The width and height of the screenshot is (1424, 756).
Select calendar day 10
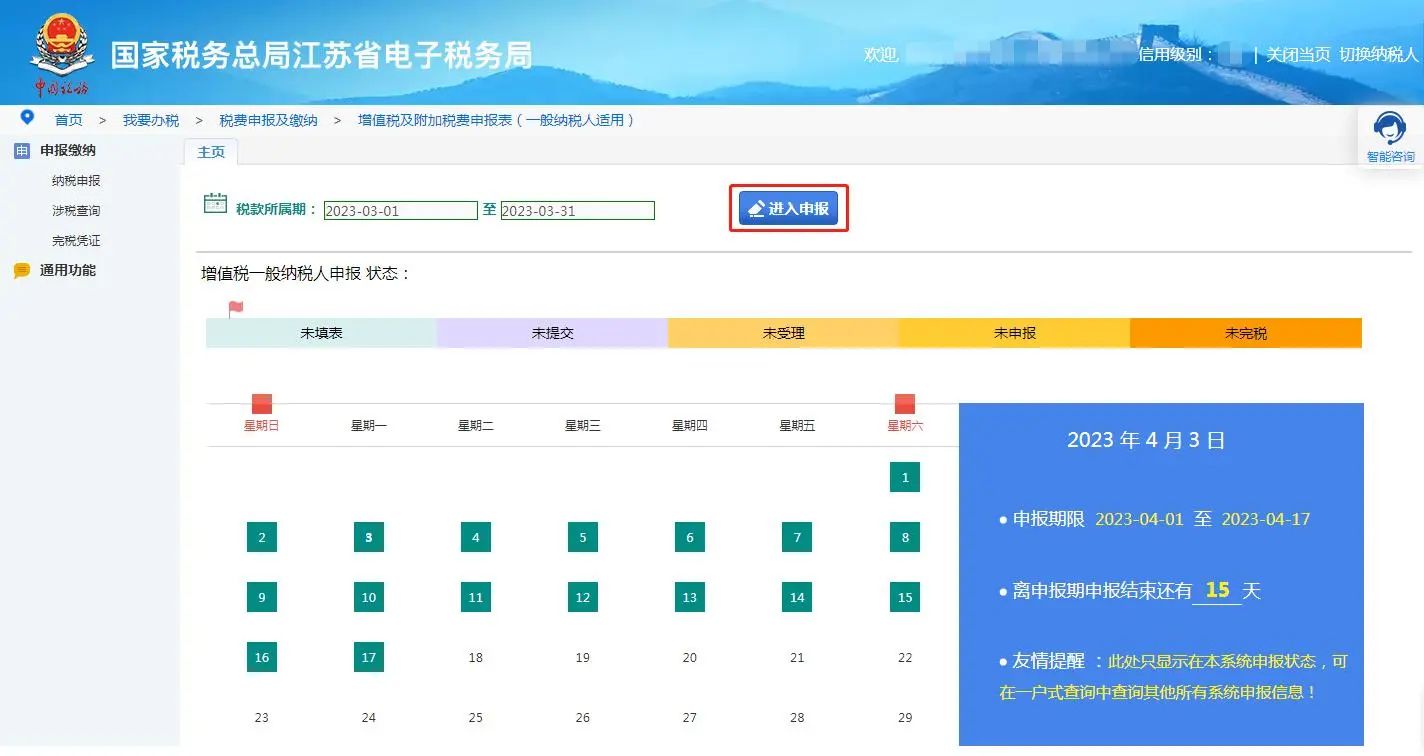pyautogui.click(x=369, y=597)
